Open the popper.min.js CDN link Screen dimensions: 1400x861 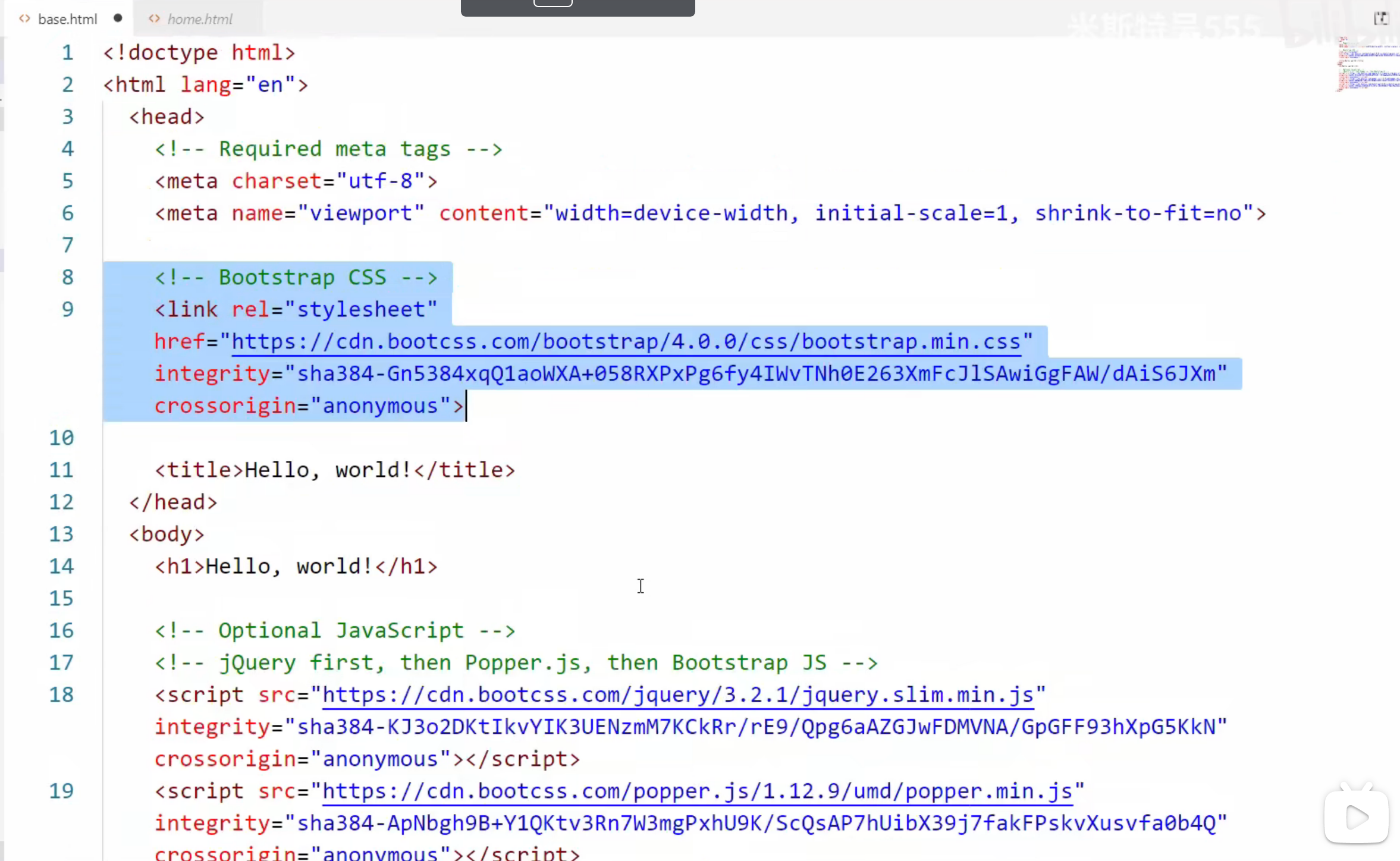[x=697, y=791]
